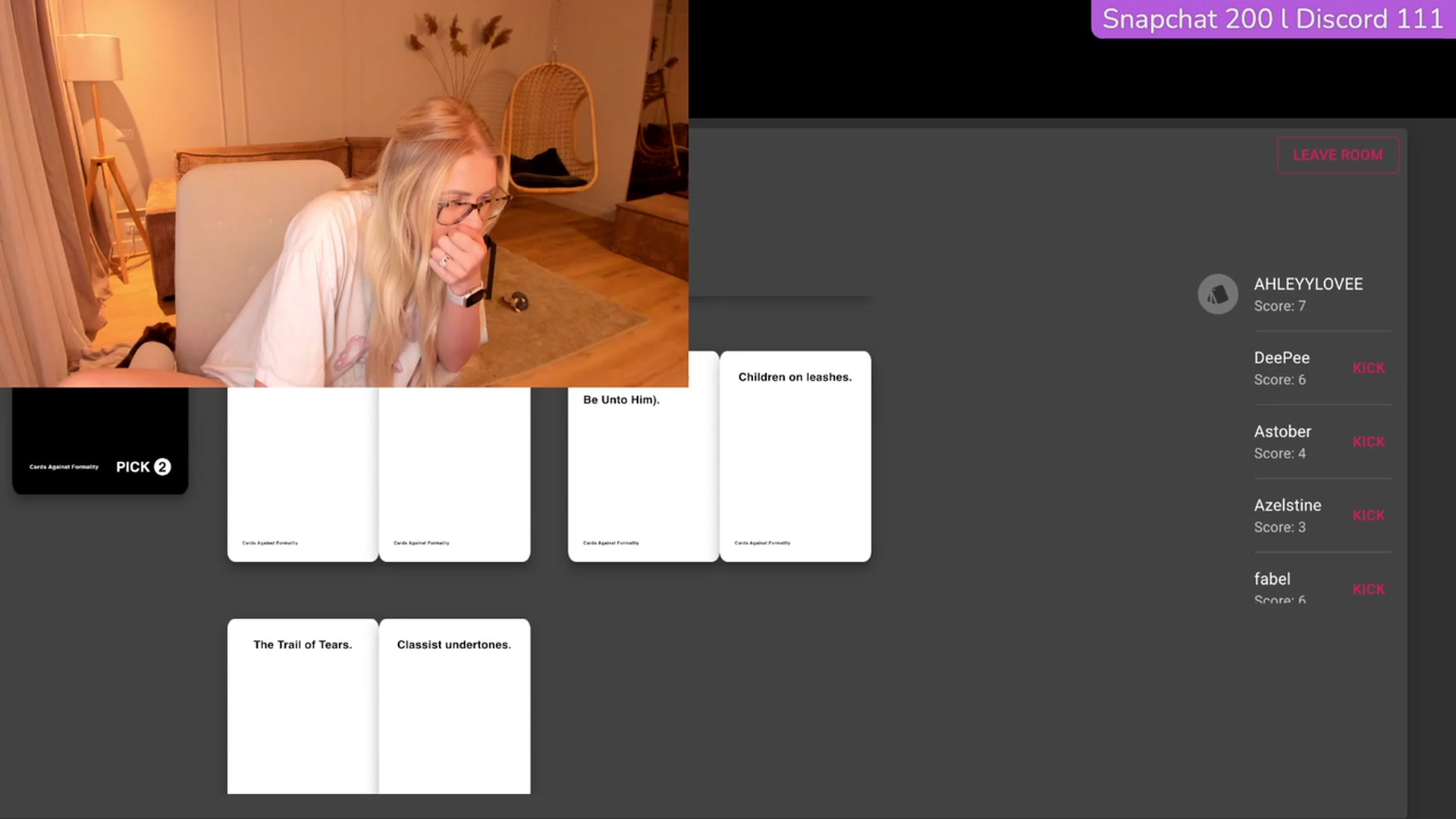Kick player Astober

[x=1369, y=441]
